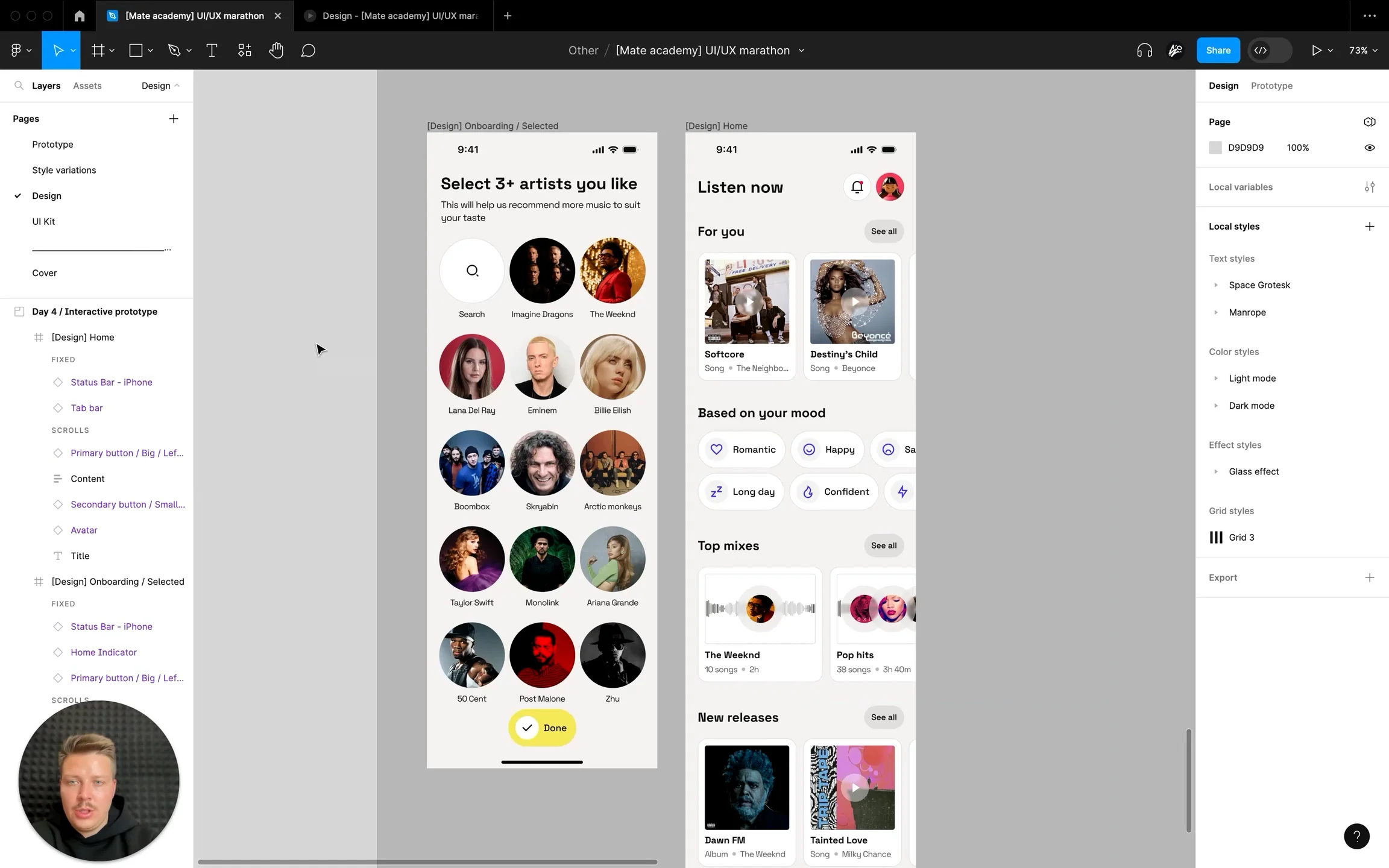1389x868 pixels.
Task: Select the Comment tool
Action: pos(308,51)
